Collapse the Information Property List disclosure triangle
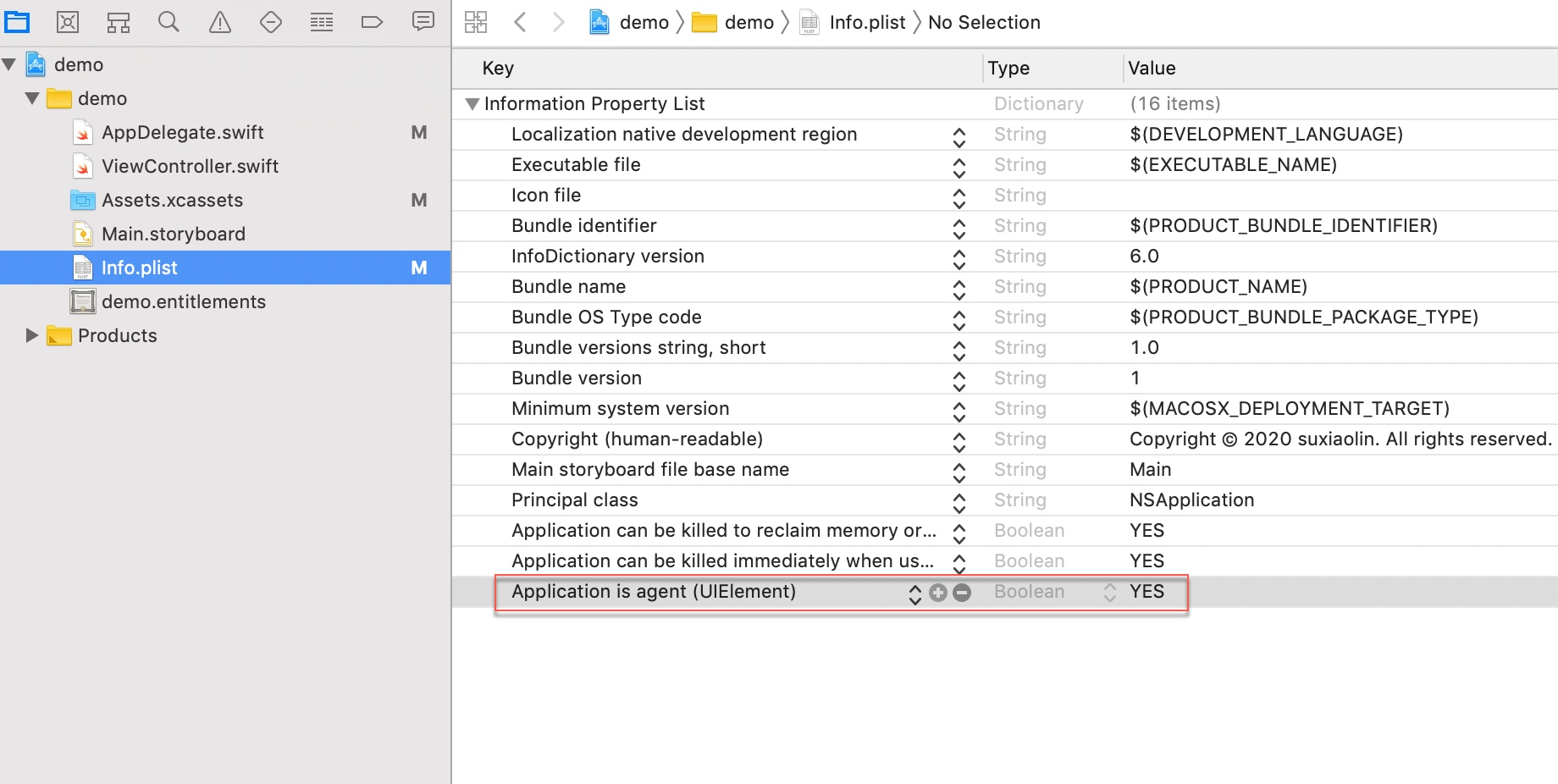This screenshot has height=784, width=1558. 472,104
